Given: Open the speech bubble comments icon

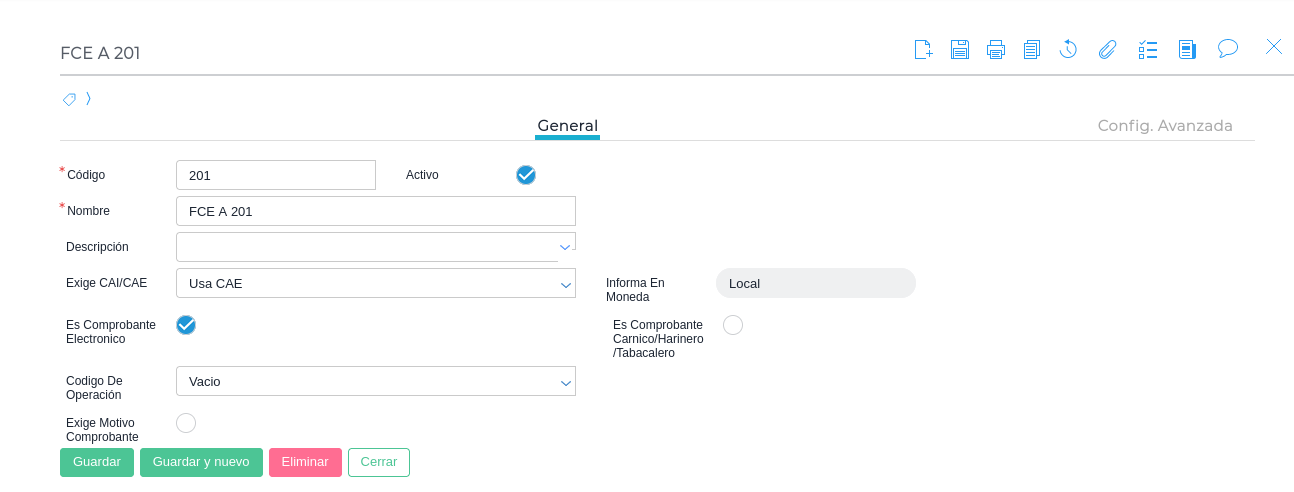Looking at the screenshot, I should [x=1228, y=48].
